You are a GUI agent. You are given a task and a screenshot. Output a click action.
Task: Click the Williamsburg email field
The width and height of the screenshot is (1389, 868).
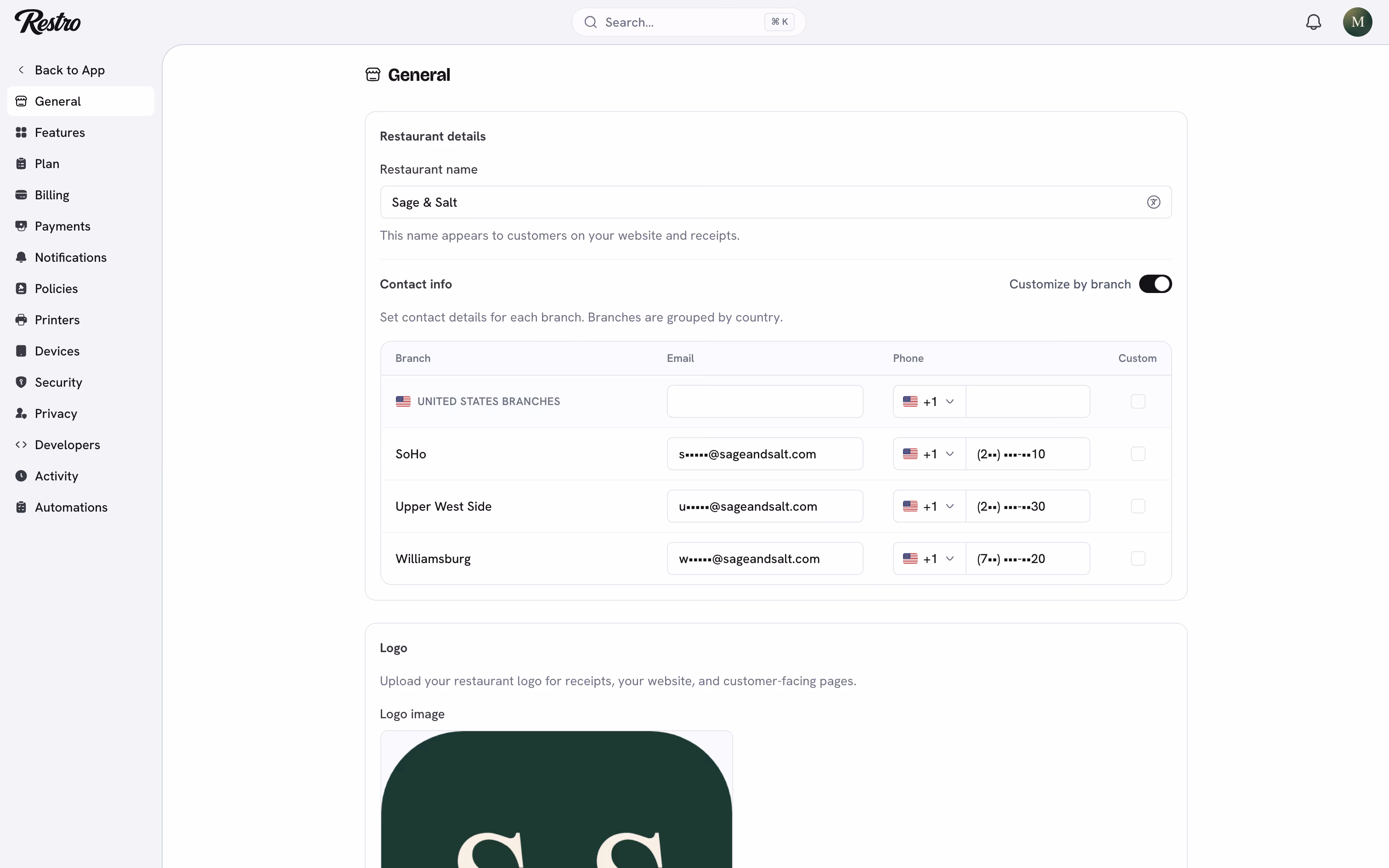click(764, 558)
